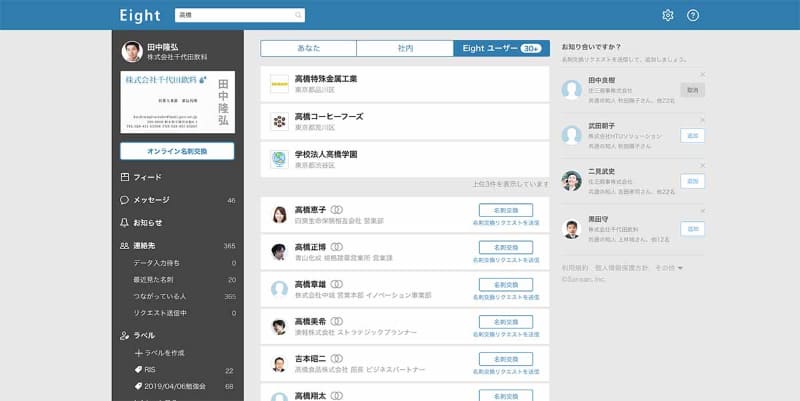
Task: Open 田中隆弘 profile avatar in sidebar
Action: [132, 52]
